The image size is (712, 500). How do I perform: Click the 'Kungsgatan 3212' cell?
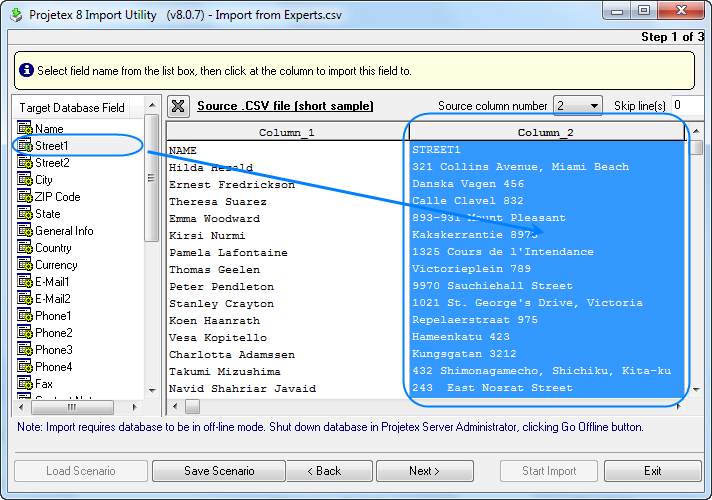point(465,354)
